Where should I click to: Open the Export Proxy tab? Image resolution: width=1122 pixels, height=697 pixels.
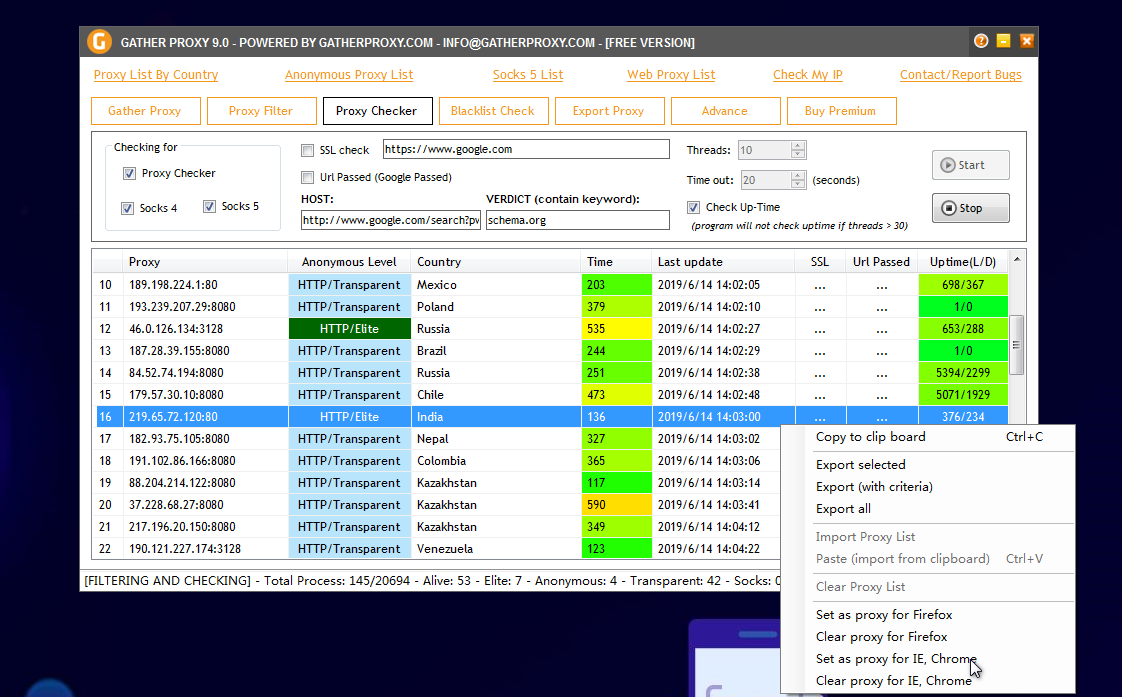click(610, 111)
